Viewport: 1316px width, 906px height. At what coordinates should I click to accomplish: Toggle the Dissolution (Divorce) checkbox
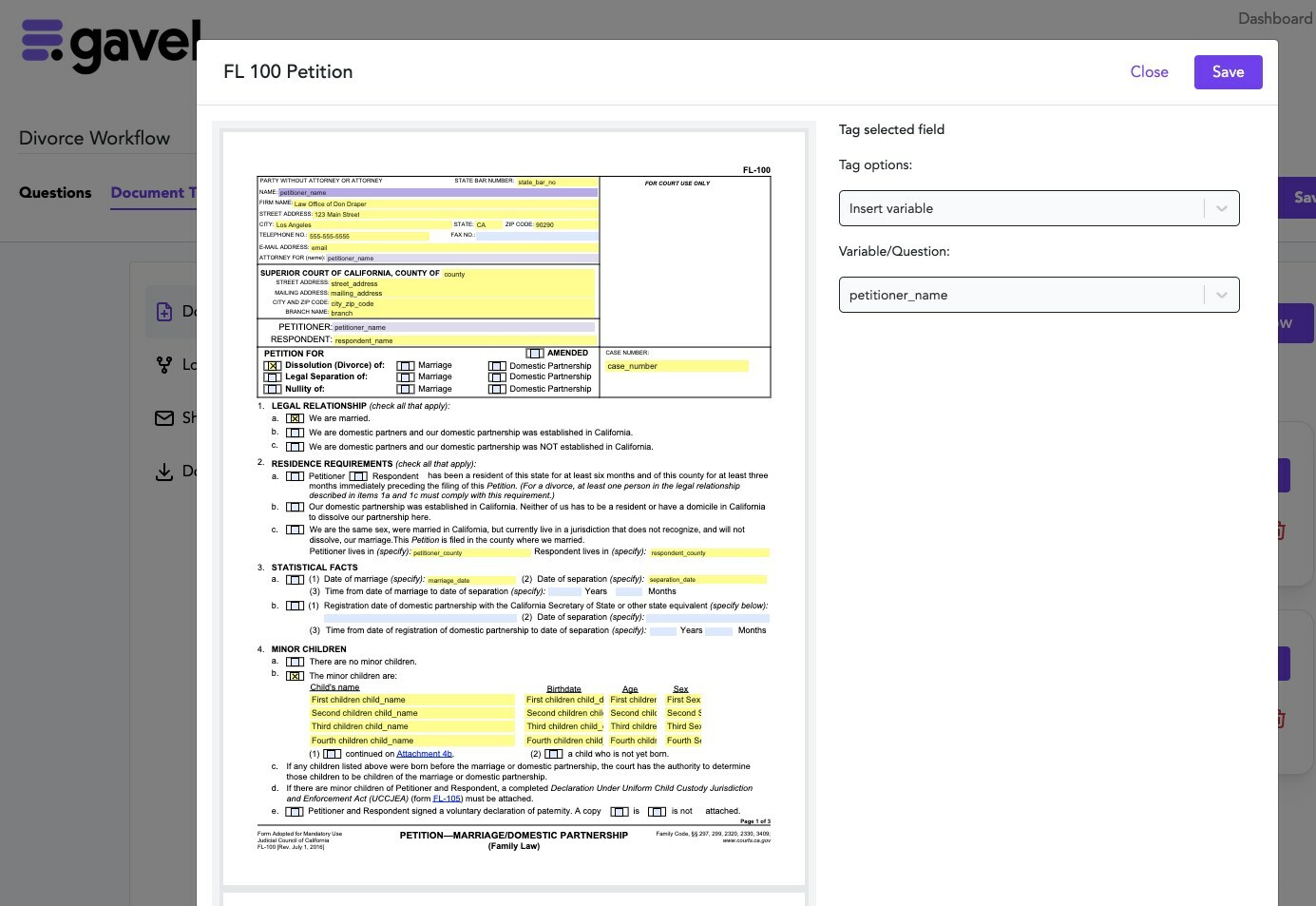[273, 366]
